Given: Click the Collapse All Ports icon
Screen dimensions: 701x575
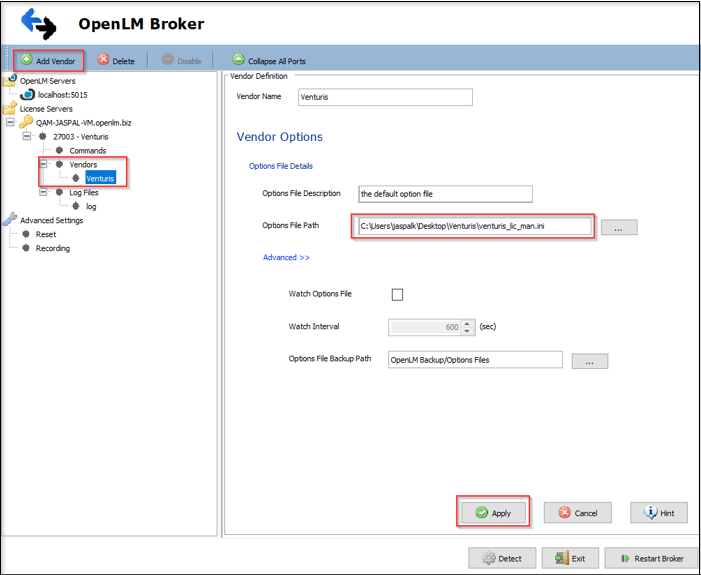Looking at the screenshot, I should tap(238, 61).
